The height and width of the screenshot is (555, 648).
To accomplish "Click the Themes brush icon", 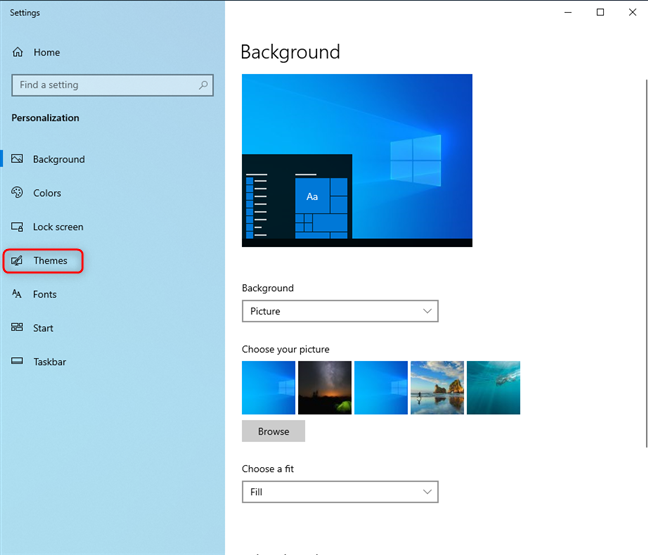I will coord(17,261).
